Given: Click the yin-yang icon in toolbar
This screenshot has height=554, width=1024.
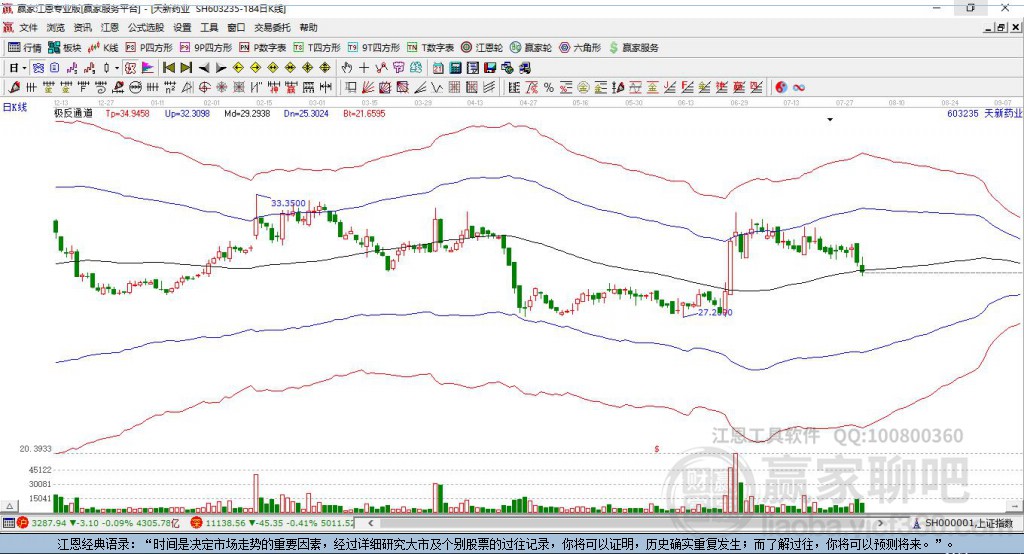Looking at the screenshot, I should 781,88.
